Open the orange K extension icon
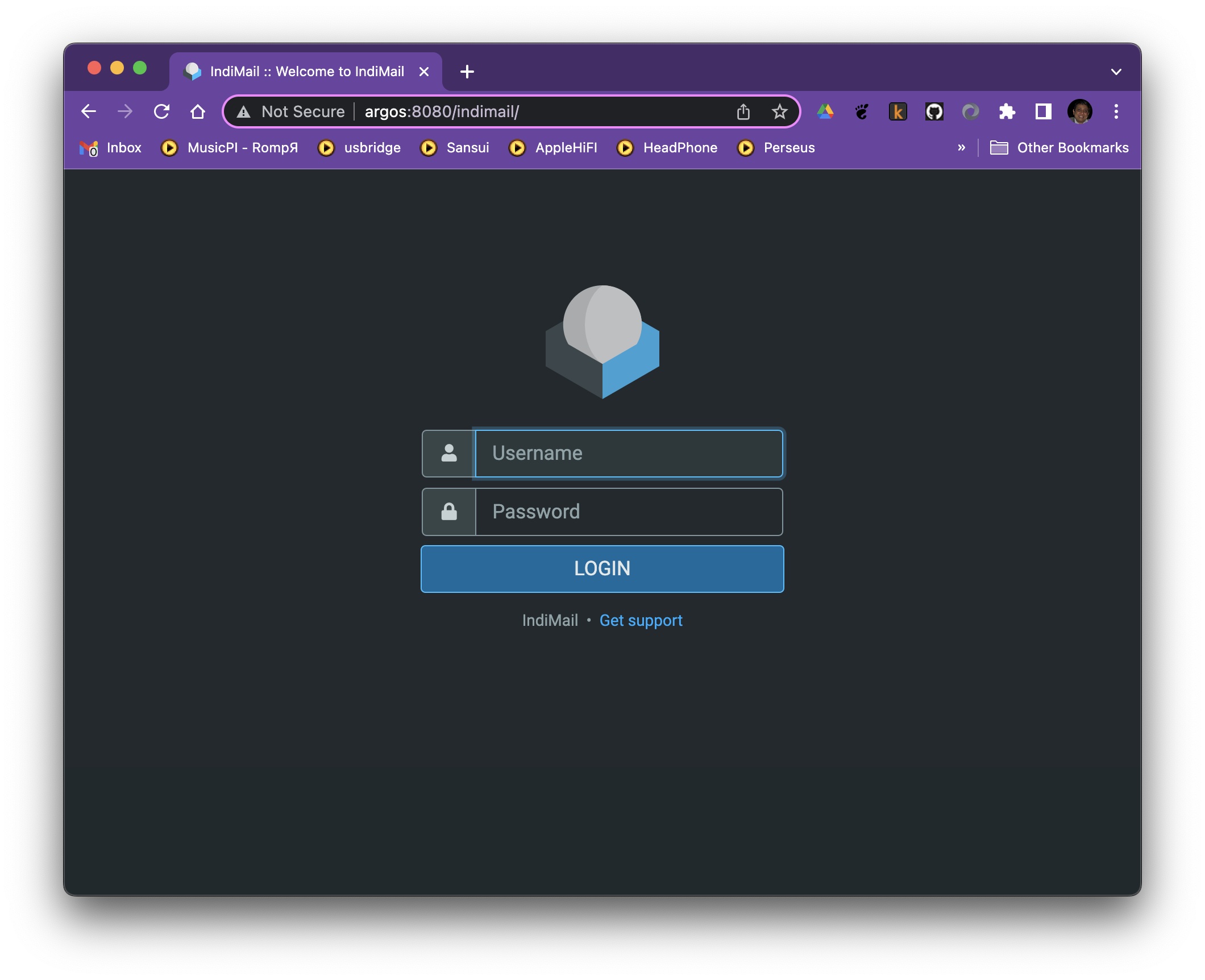 coord(898,111)
